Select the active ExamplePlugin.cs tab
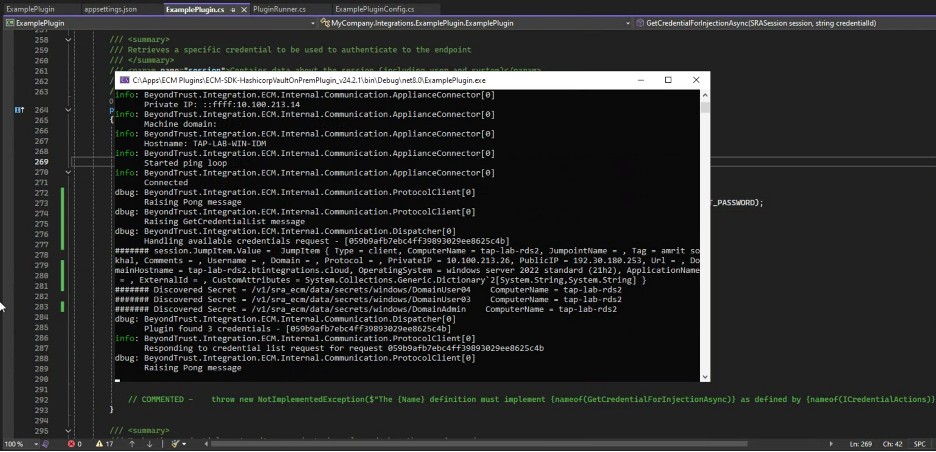The width and height of the screenshot is (936, 452). pos(195,10)
